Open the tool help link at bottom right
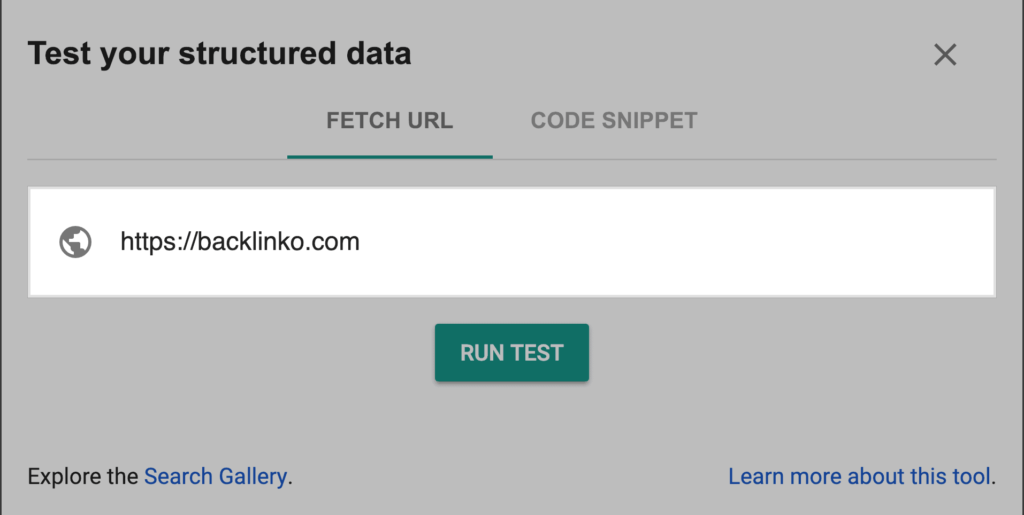Image resolution: width=1024 pixels, height=515 pixels. (860, 476)
